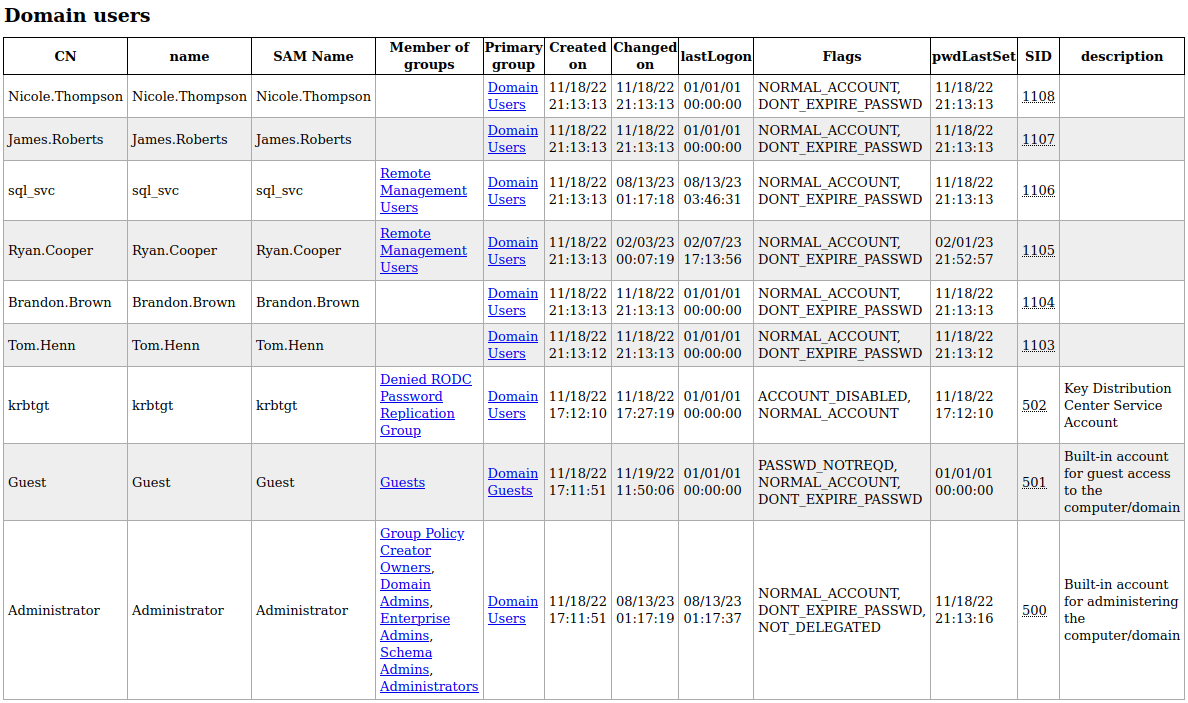The image size is (1188, 703).
Task: Open Domain Users link in sql_svc row
Action: (x=512, y=191)
